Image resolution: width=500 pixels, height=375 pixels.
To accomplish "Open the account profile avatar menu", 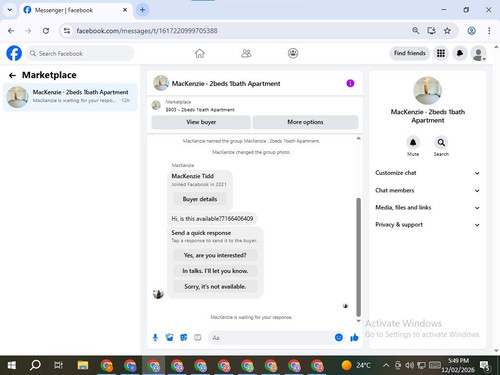I will click(478, 53).
